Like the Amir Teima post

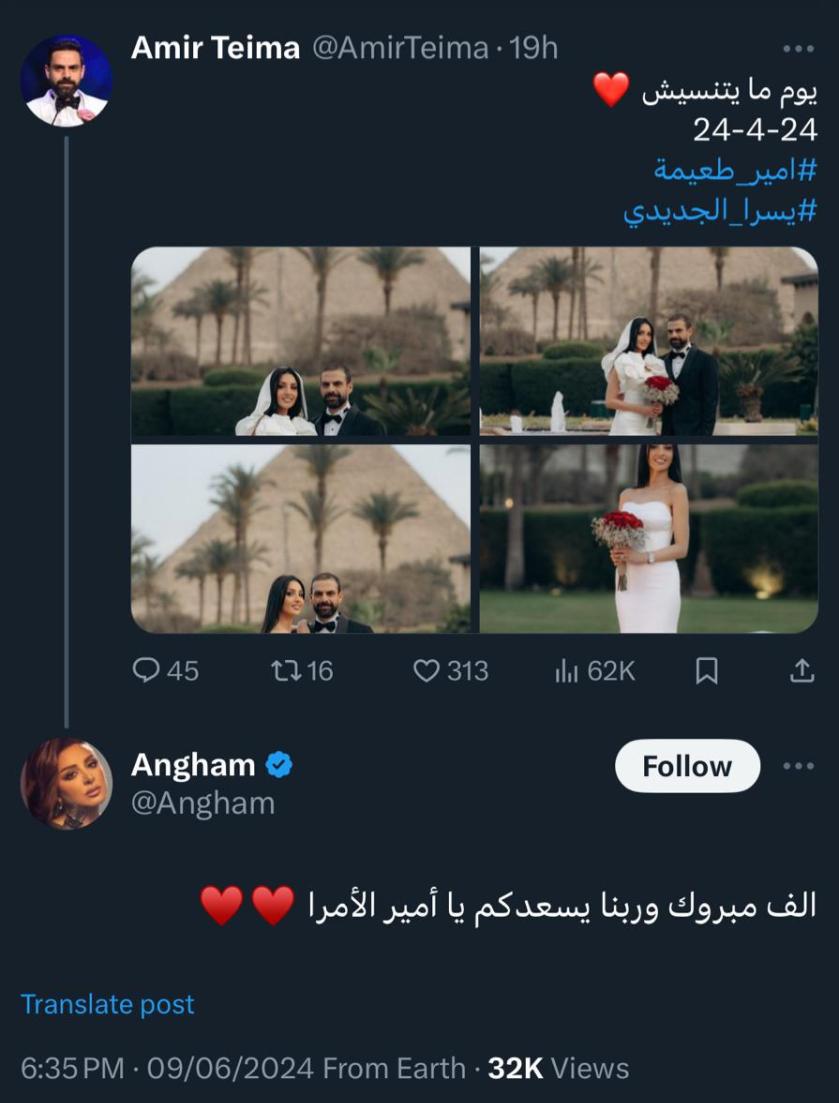tap(428, 670)
